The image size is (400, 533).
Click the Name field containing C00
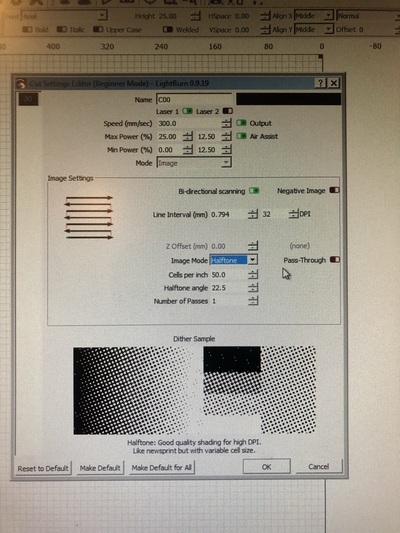[194, 100]
